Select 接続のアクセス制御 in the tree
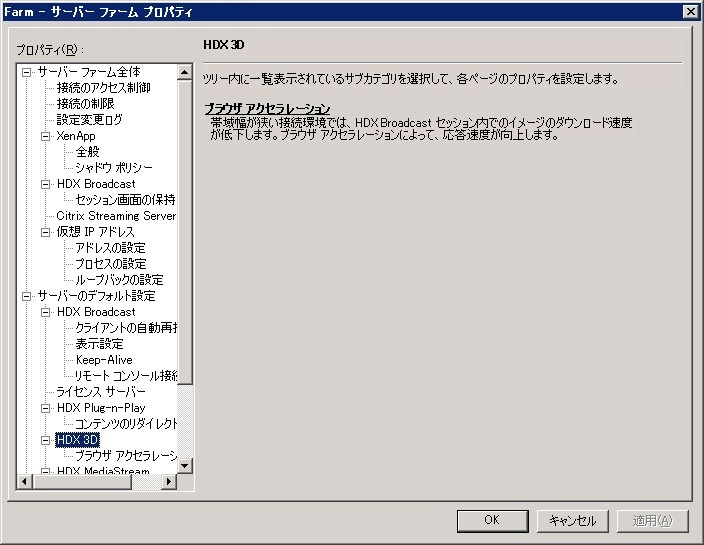 coord(103,88)
